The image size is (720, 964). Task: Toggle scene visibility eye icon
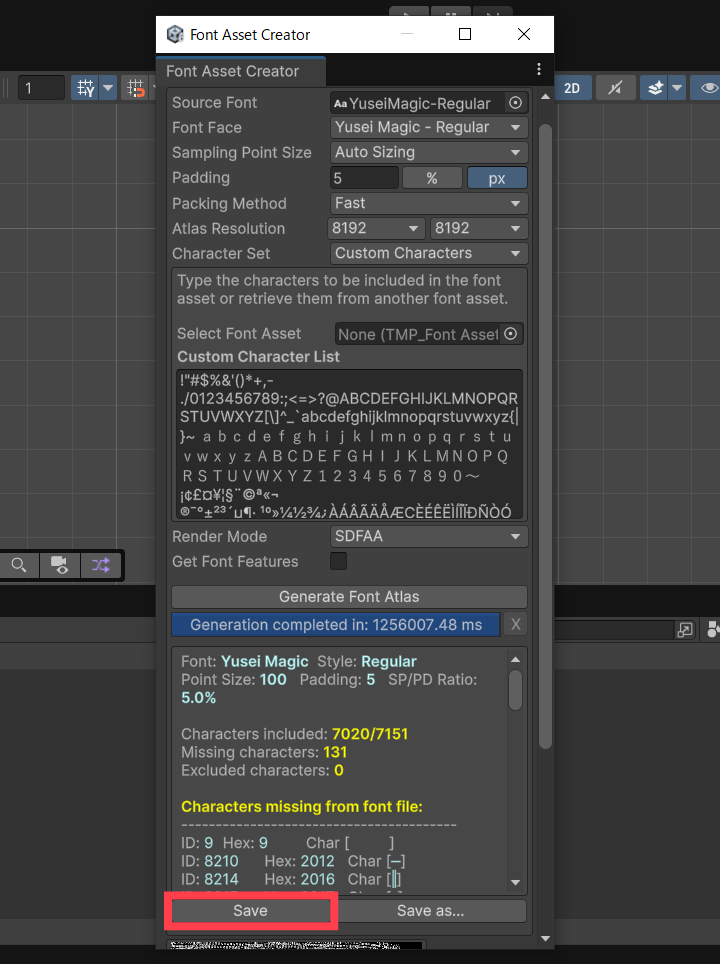[707, 89]
